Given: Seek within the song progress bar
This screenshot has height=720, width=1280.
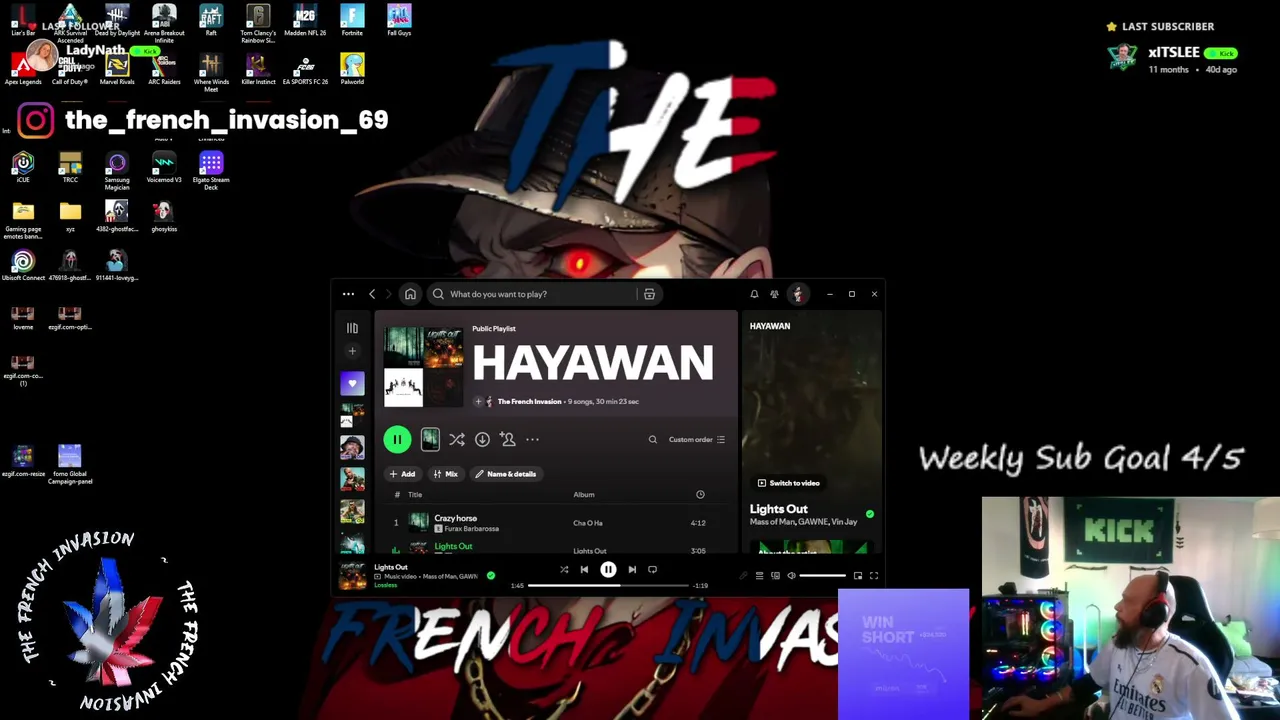Looking at the screenshot, I should (x=608, y=585).
